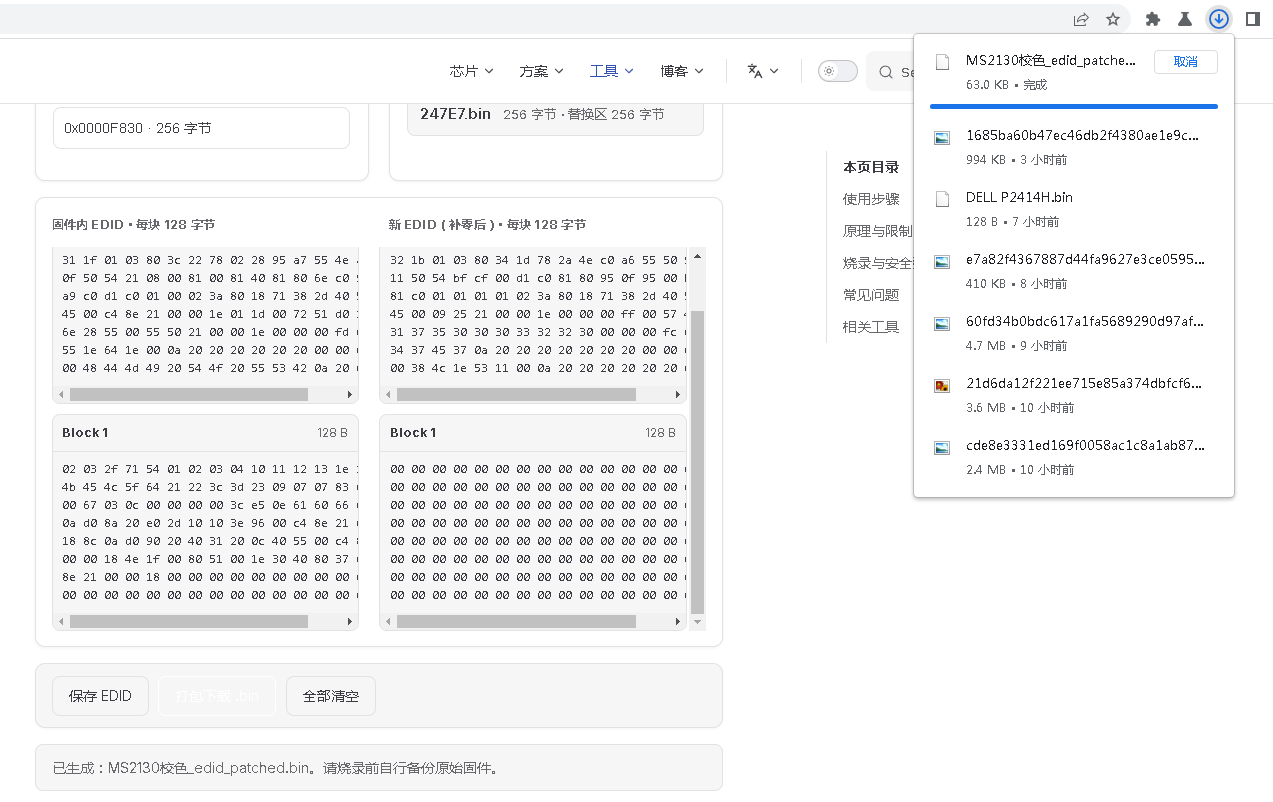This screenshot has height=802, width=1273.
Task: Click up arrow of new EDID vertical scrollbar
Action: point(697,256)
